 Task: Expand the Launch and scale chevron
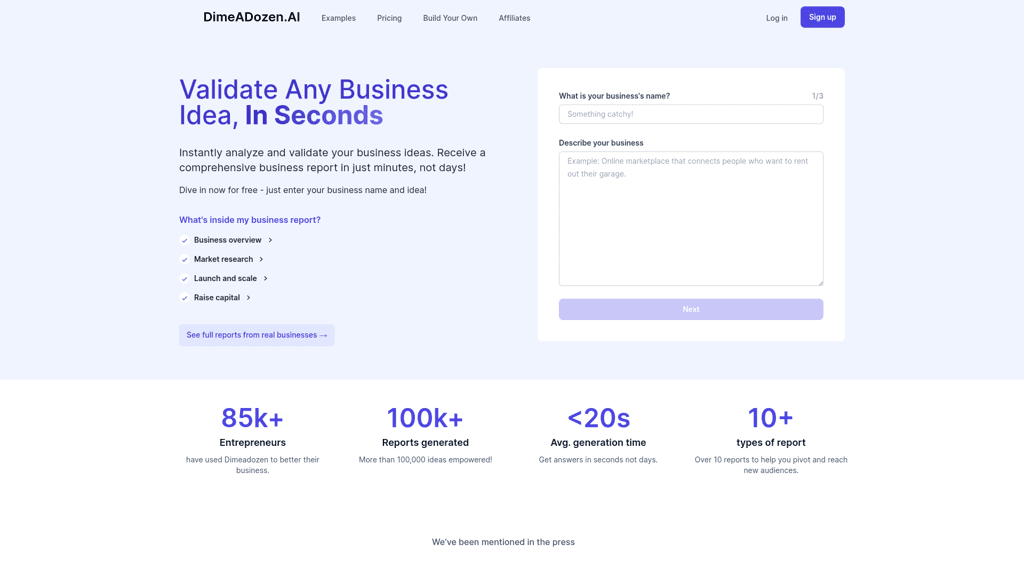pos(265,279)
